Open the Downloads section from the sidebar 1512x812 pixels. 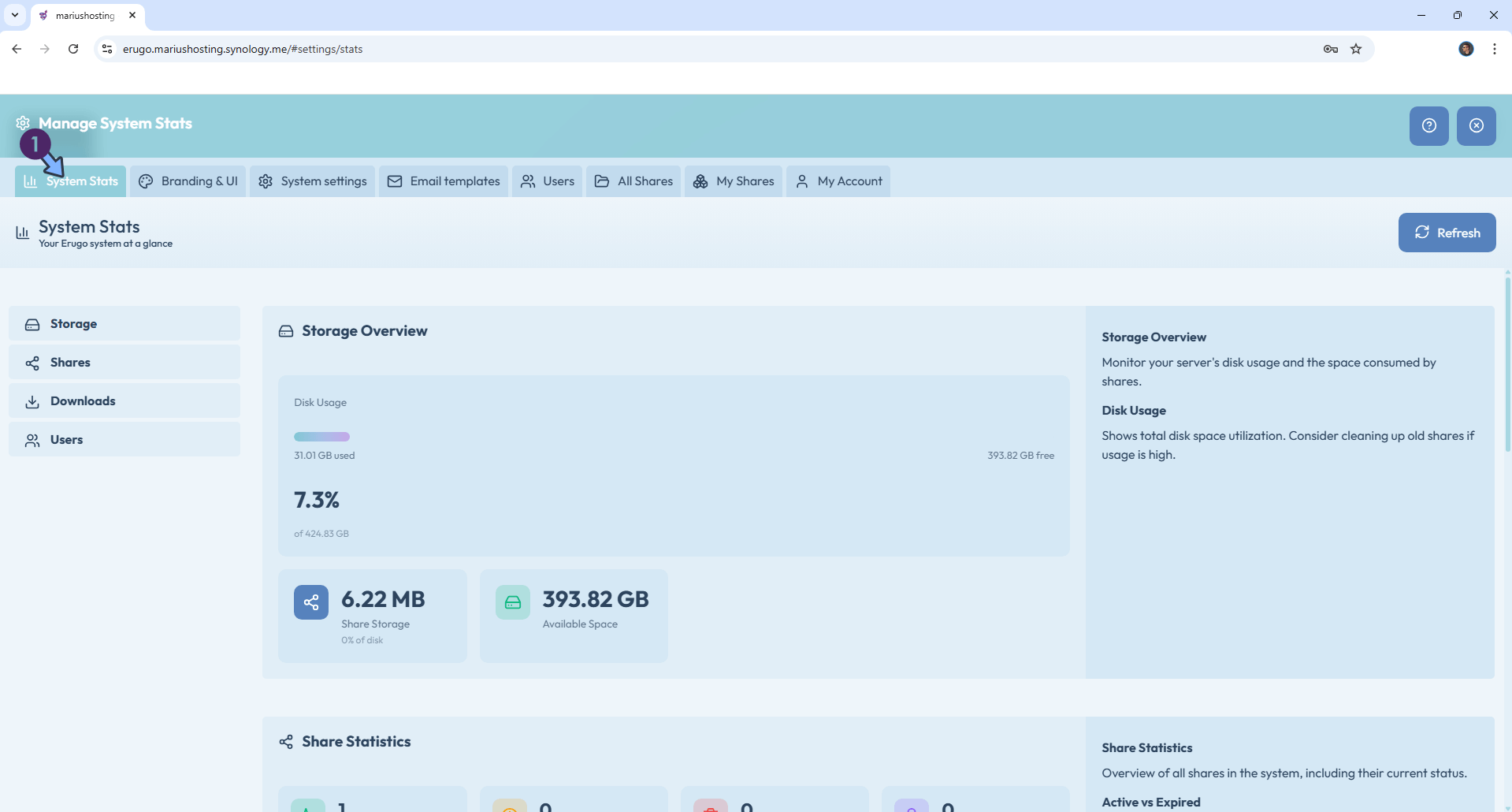32,400
